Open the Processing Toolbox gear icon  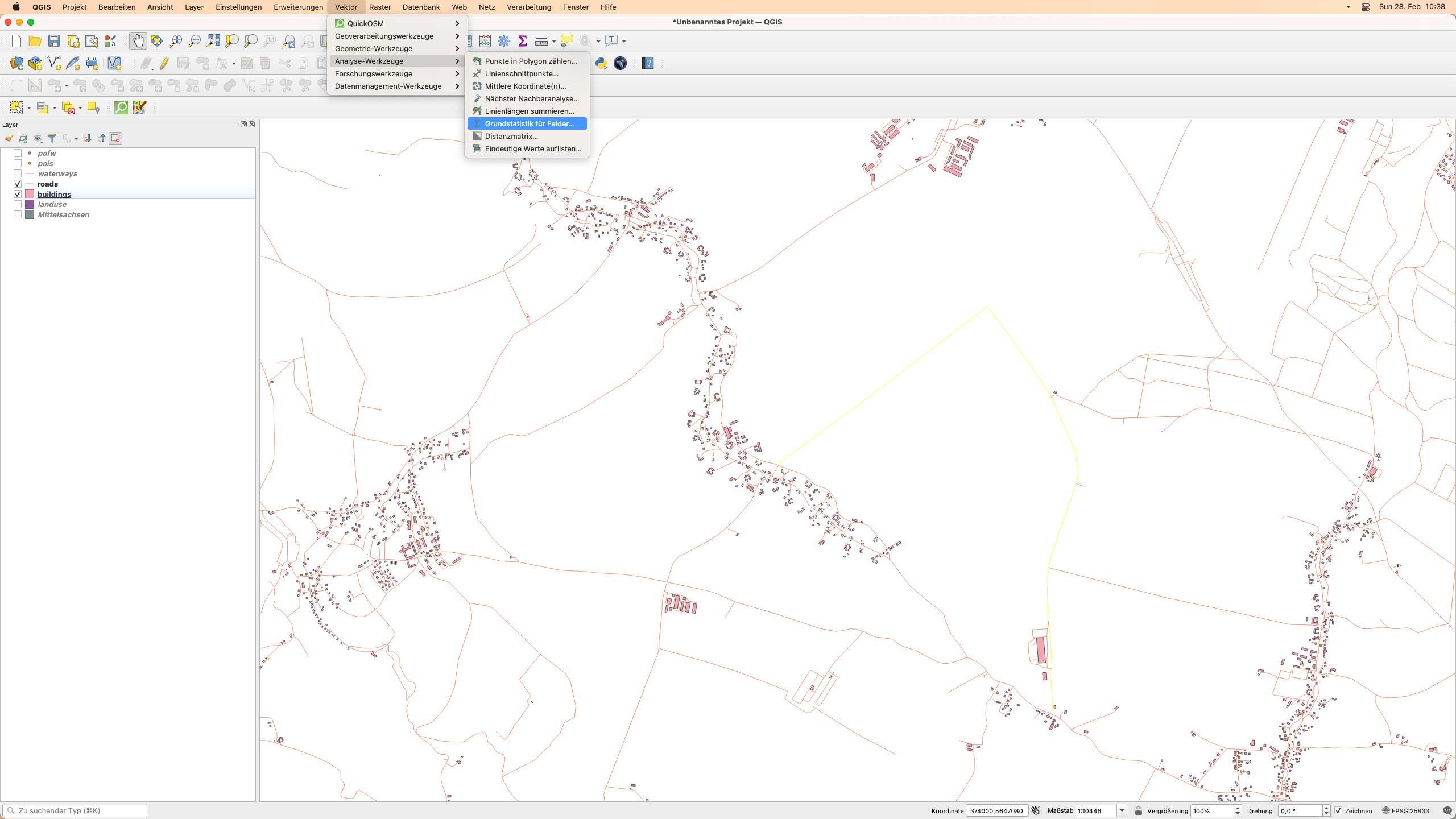(x=504, y=41)
